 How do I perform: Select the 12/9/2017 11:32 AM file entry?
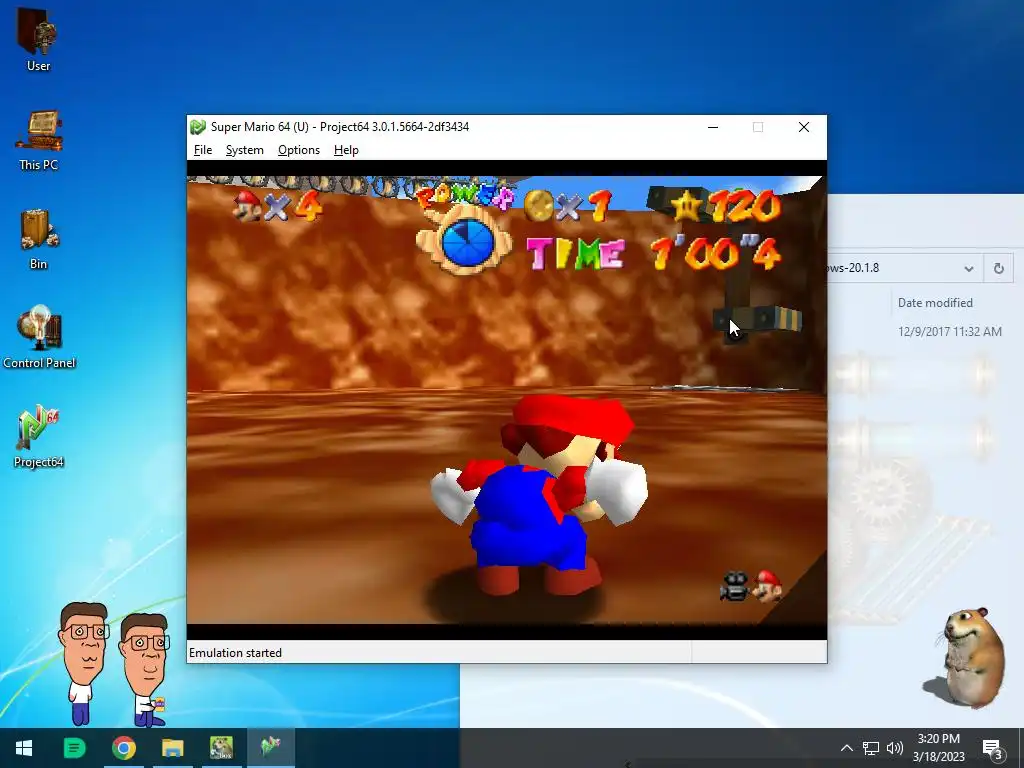[x=950, y=332]
